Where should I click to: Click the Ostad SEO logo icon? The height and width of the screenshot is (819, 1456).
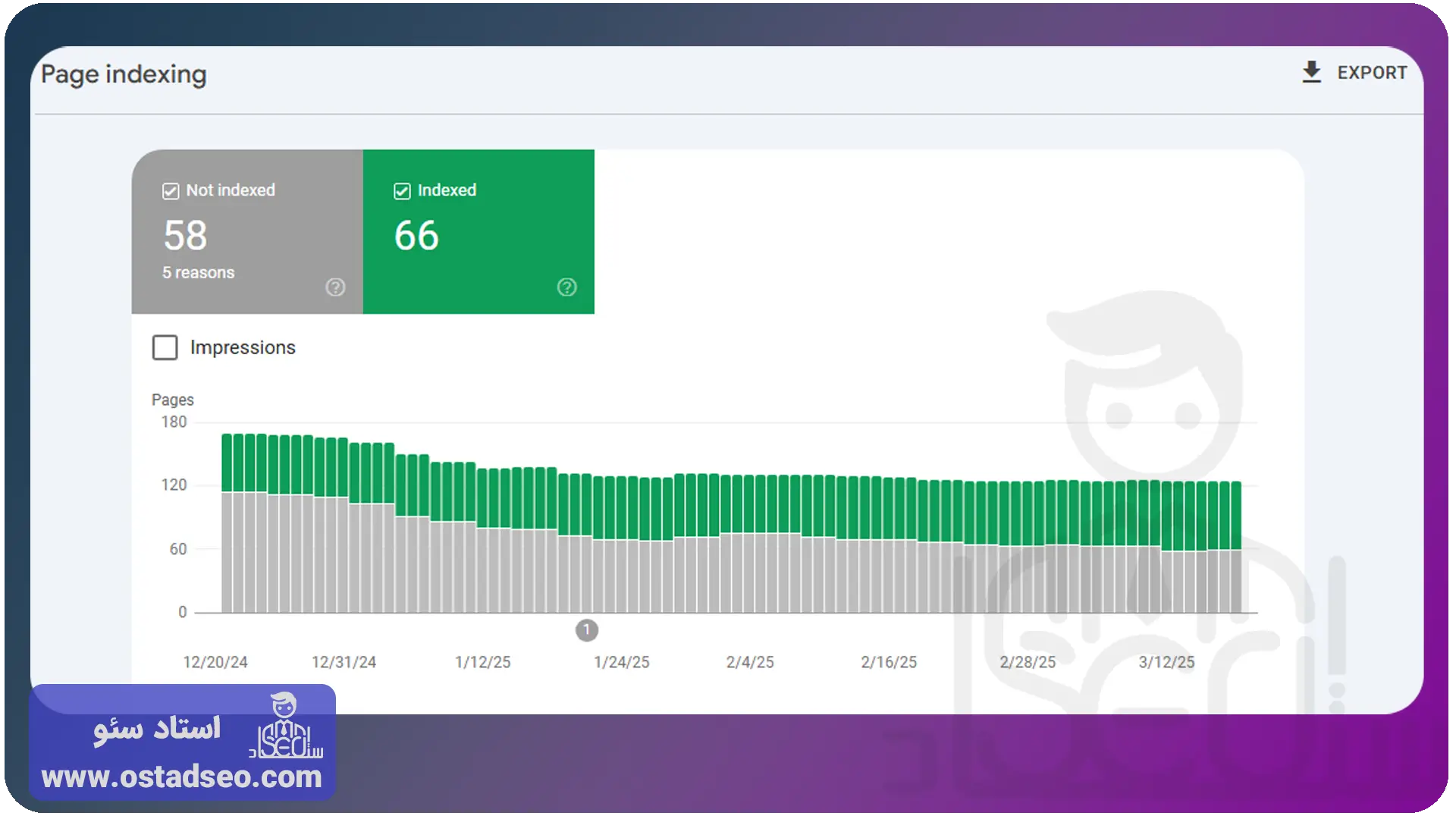pos(285,726)
